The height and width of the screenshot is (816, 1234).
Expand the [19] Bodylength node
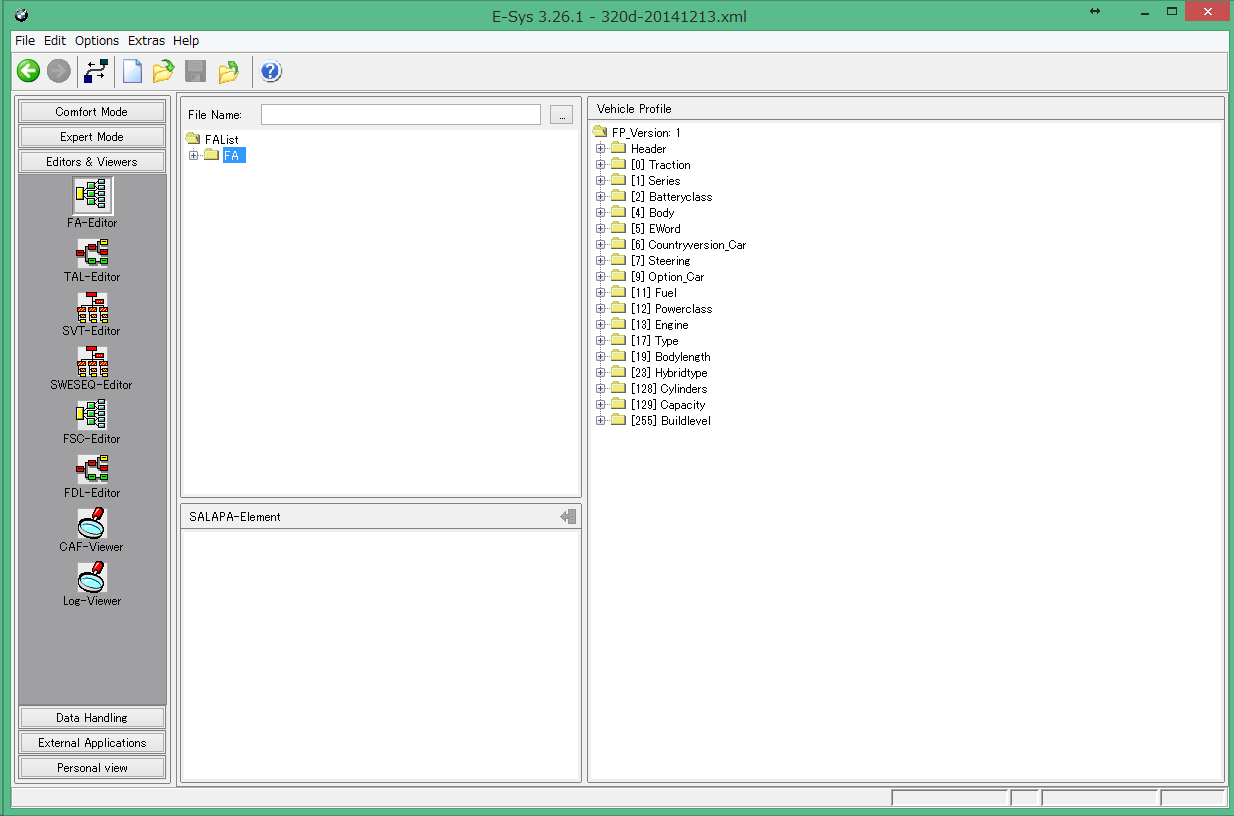601,356
